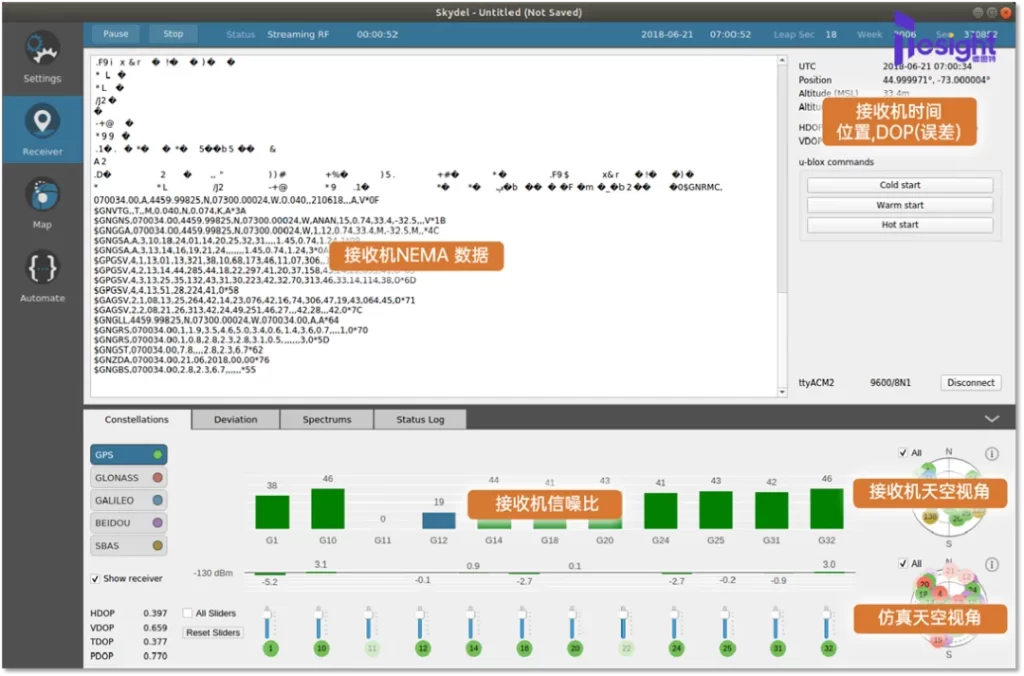Send the Cold start u-blox command

(900, 185)
